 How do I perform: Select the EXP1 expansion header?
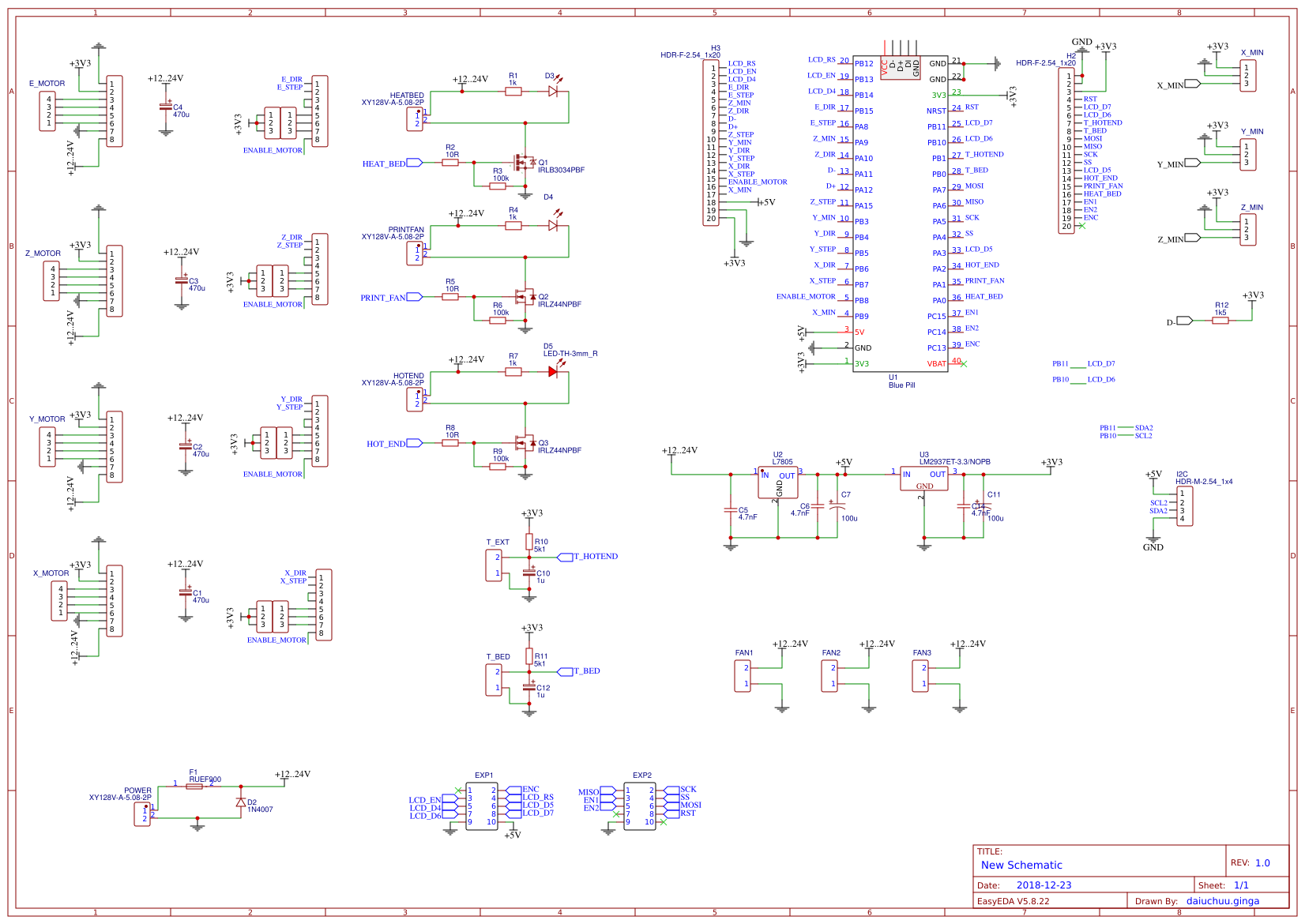click(x=483, y=806)
